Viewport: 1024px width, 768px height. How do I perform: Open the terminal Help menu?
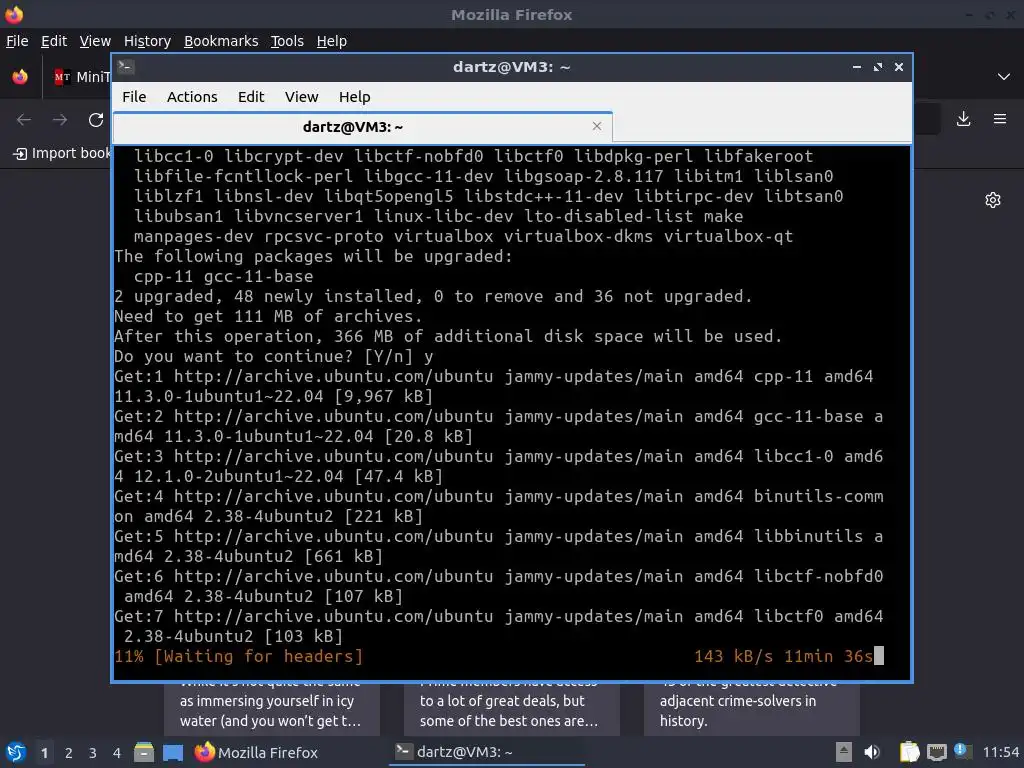coord(355,97)
